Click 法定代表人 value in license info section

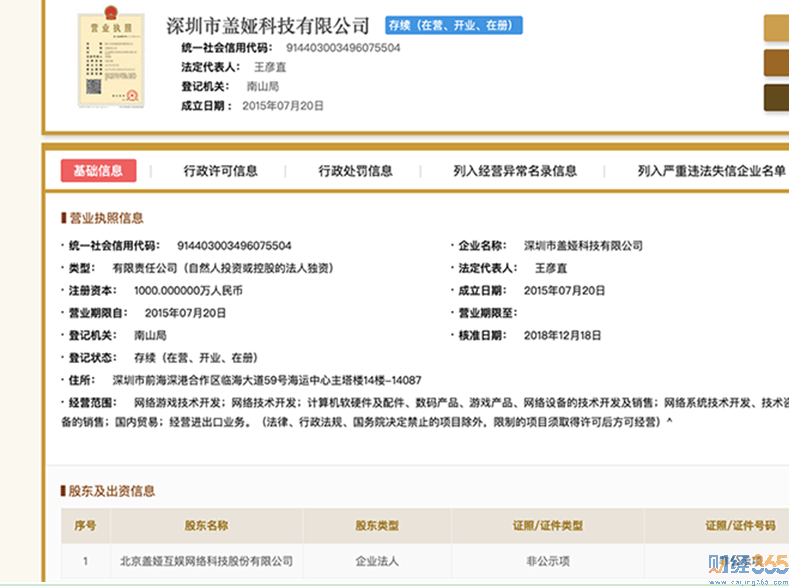pos(550,268)
